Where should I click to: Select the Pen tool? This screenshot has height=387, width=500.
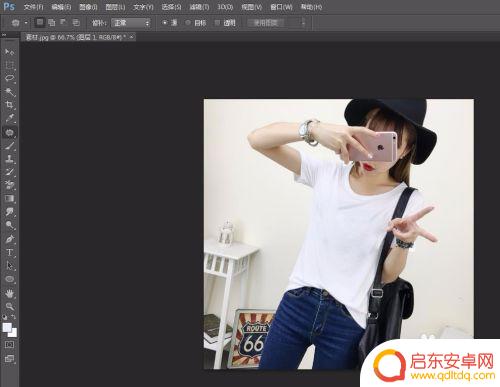(9, 239)
